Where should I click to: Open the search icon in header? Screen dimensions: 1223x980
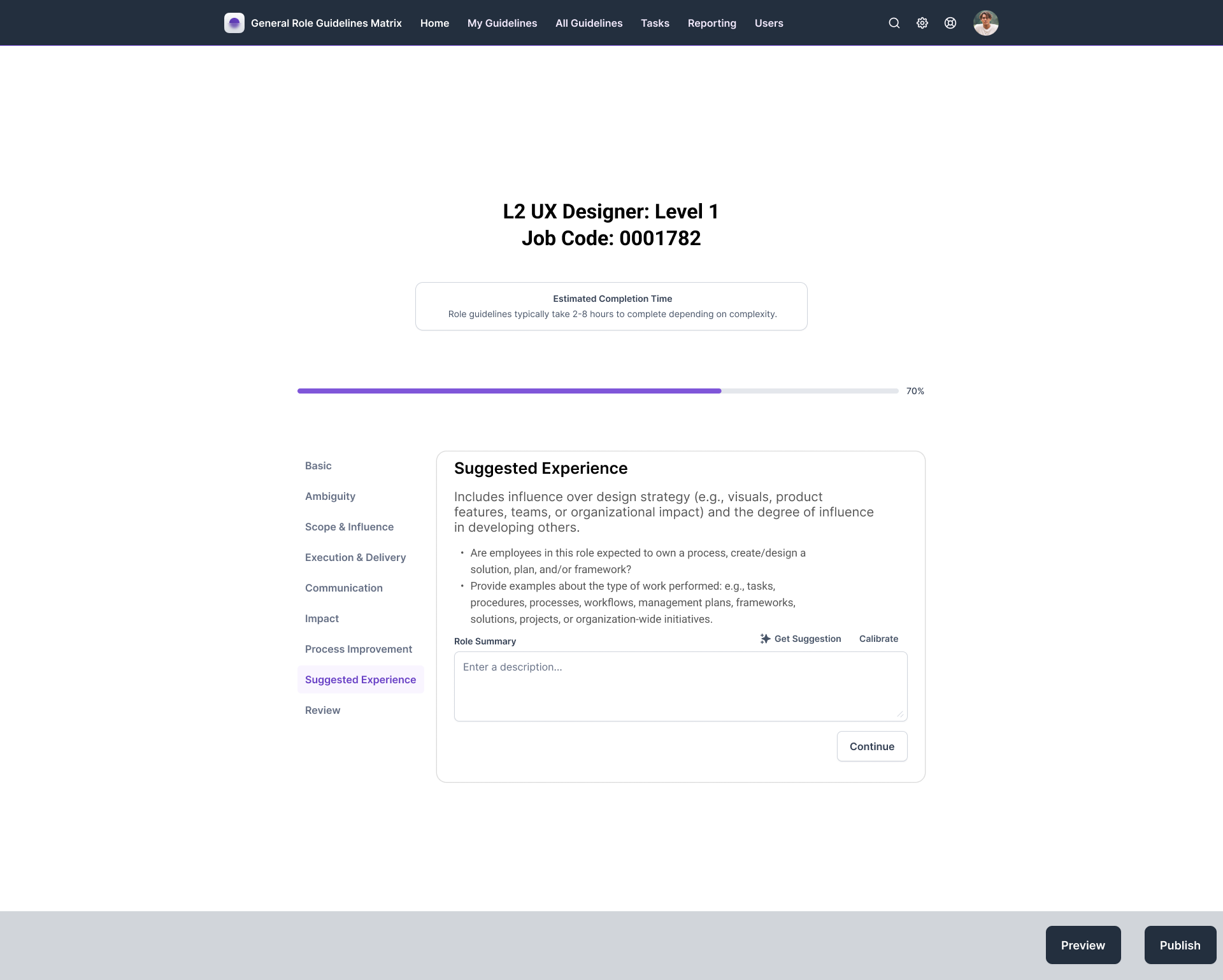(894, 23)
